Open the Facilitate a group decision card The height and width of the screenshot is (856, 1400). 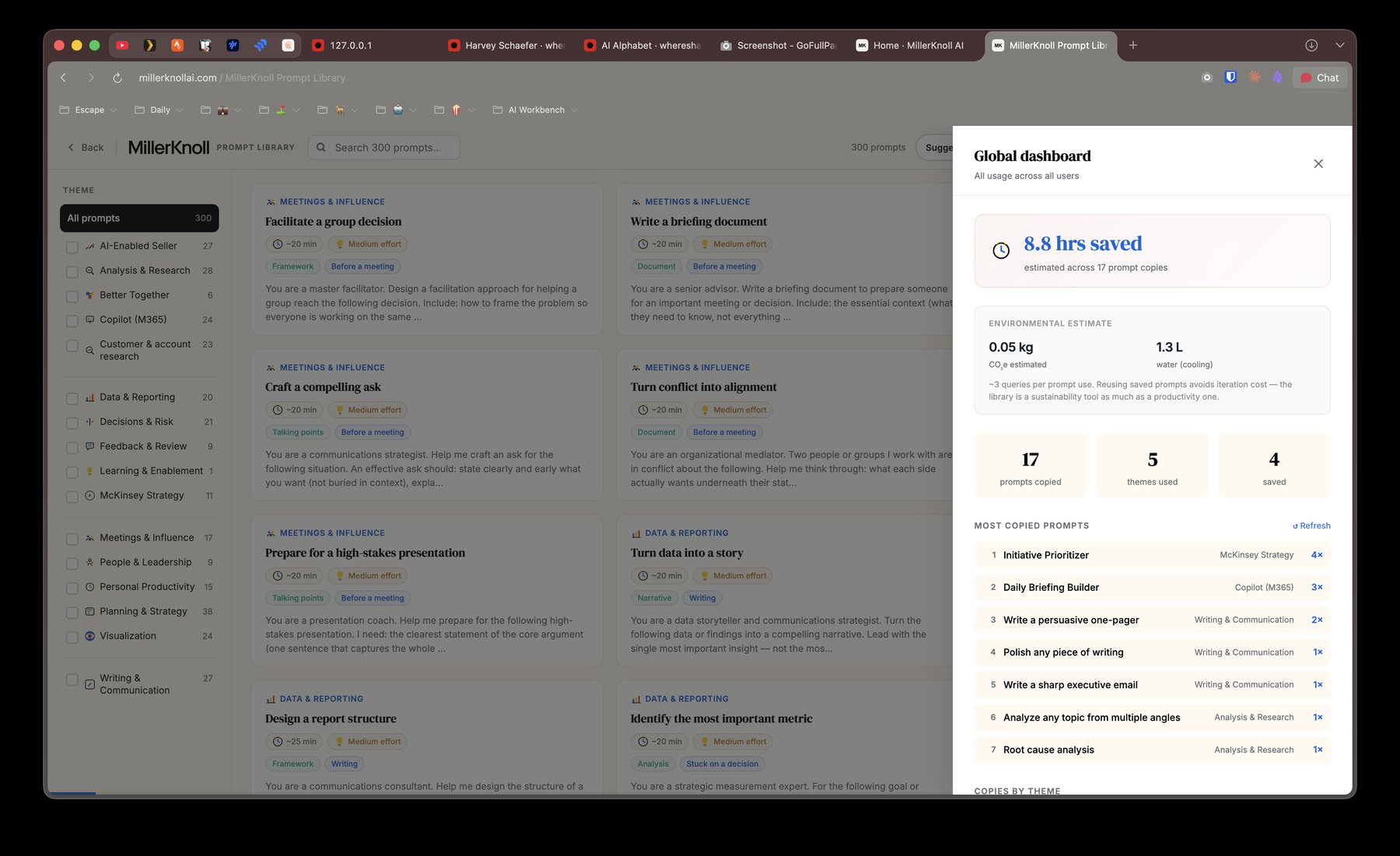click(x=427, y=260)
